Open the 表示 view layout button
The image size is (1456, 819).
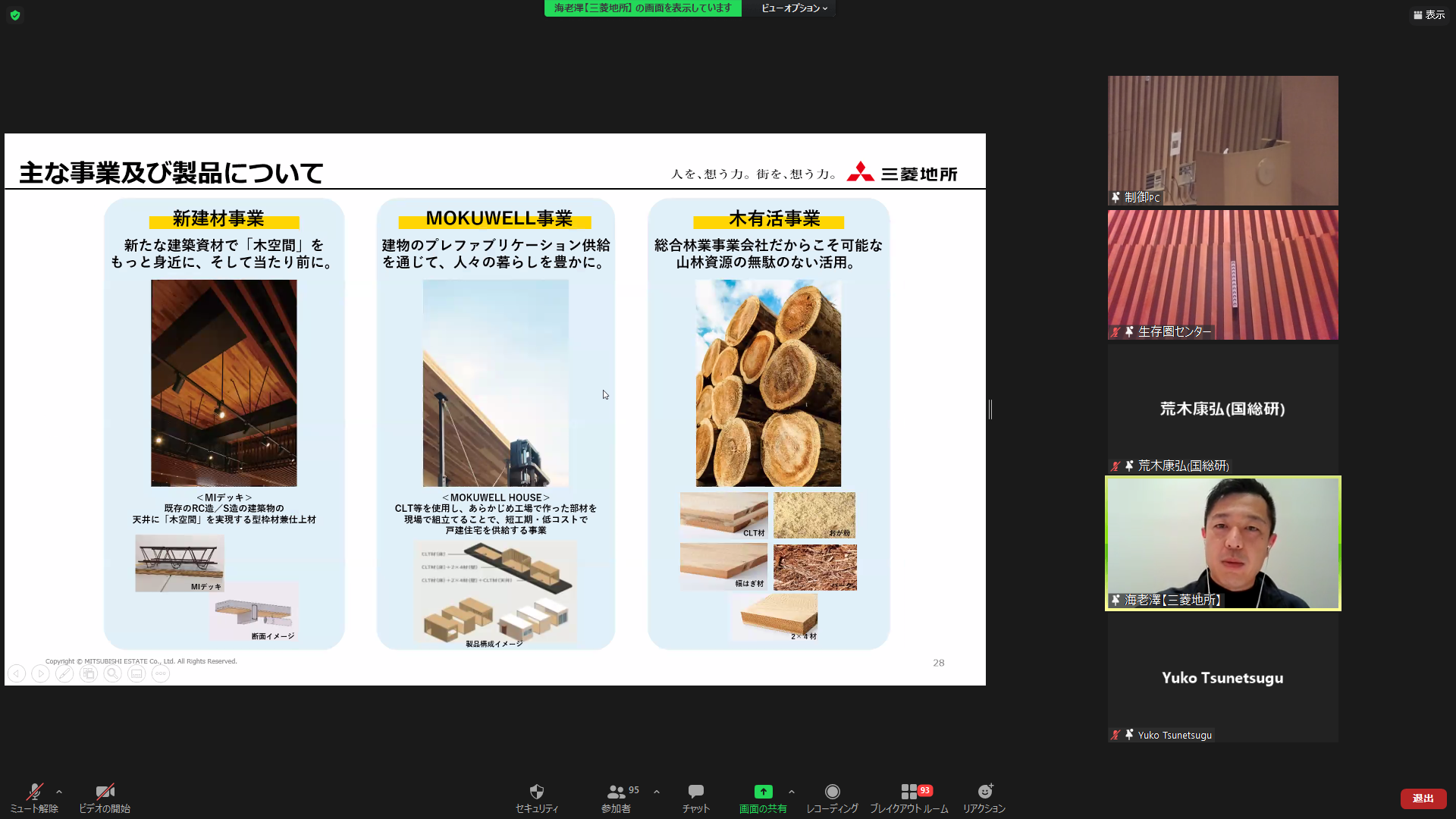coord(1429,14)
